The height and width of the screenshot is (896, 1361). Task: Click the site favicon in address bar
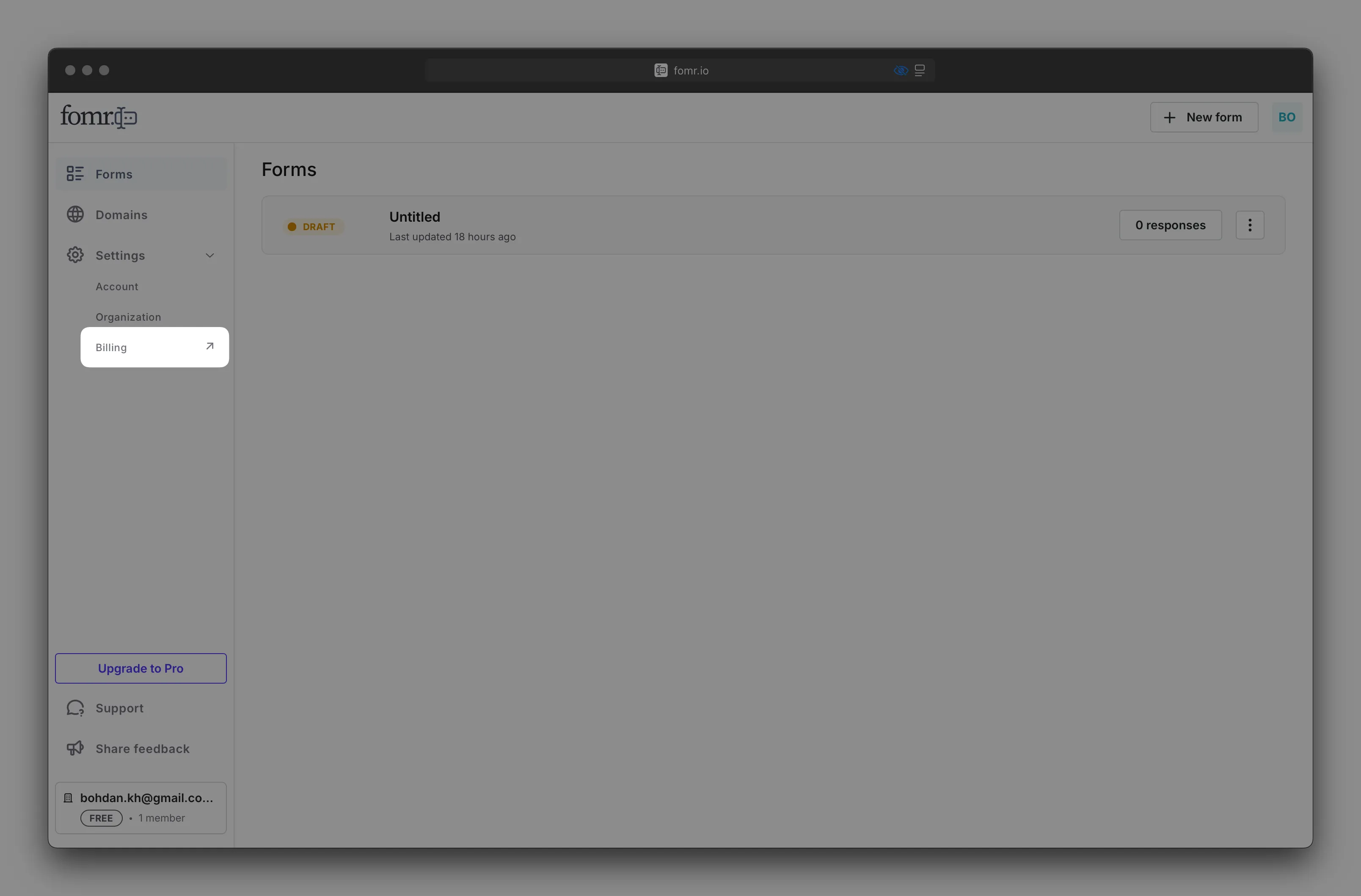(x=661, y=70)
